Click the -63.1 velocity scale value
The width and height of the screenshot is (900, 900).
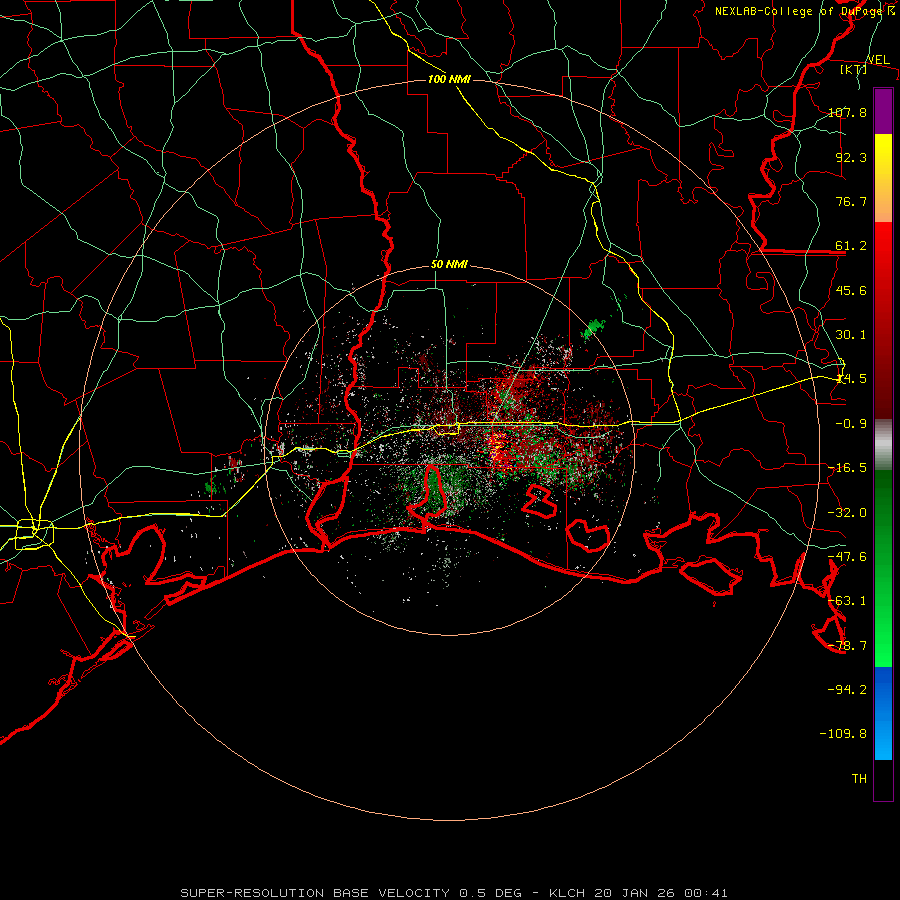coord(847,601)
